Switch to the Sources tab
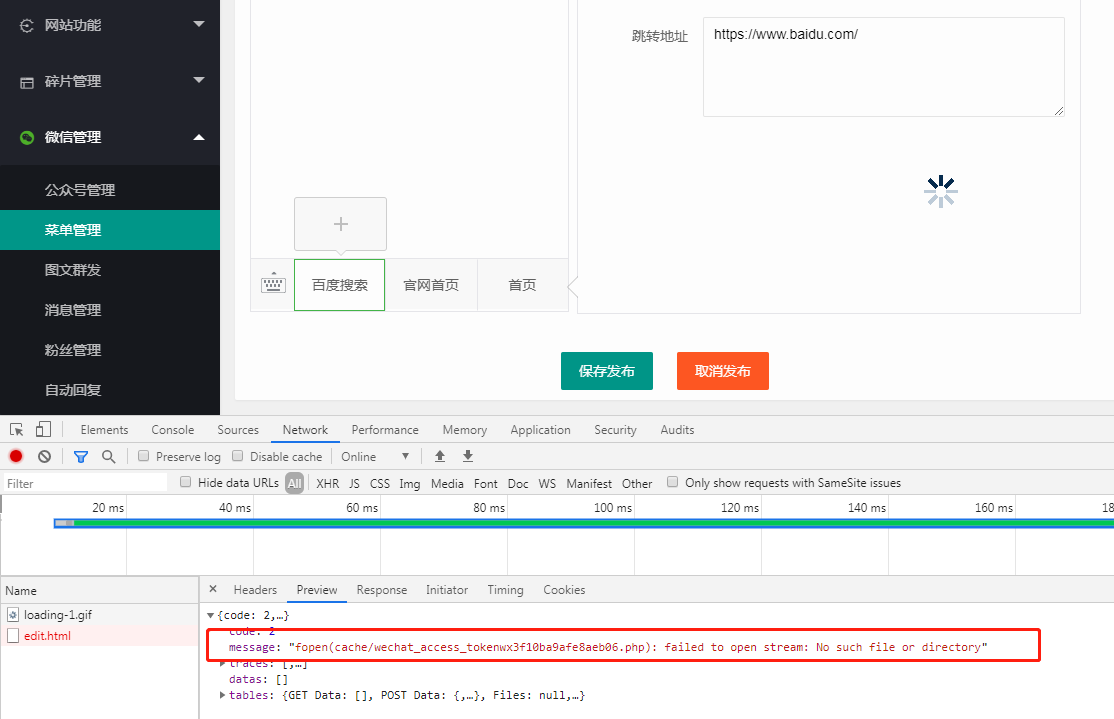 click(238, 430)
